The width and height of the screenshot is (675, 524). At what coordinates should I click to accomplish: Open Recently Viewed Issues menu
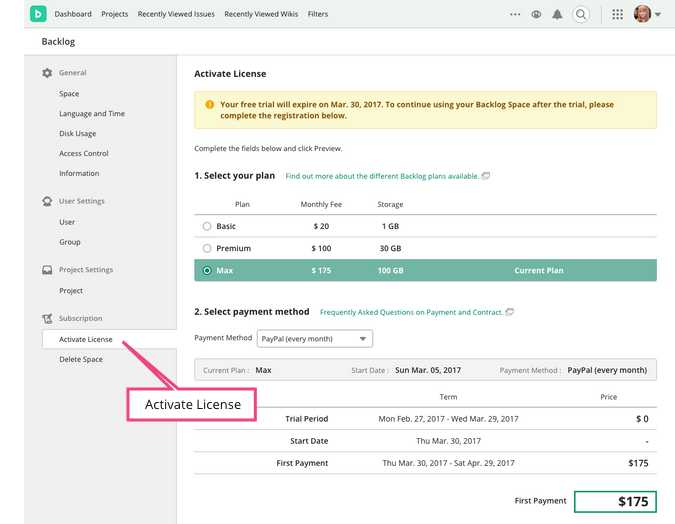(176, 14)
